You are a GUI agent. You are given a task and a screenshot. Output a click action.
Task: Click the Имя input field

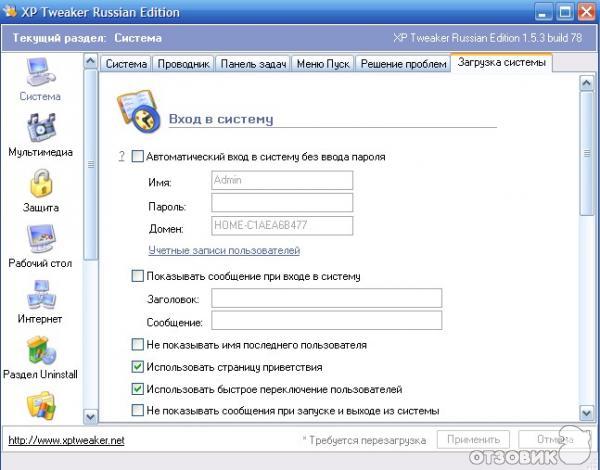pos(282,180)
